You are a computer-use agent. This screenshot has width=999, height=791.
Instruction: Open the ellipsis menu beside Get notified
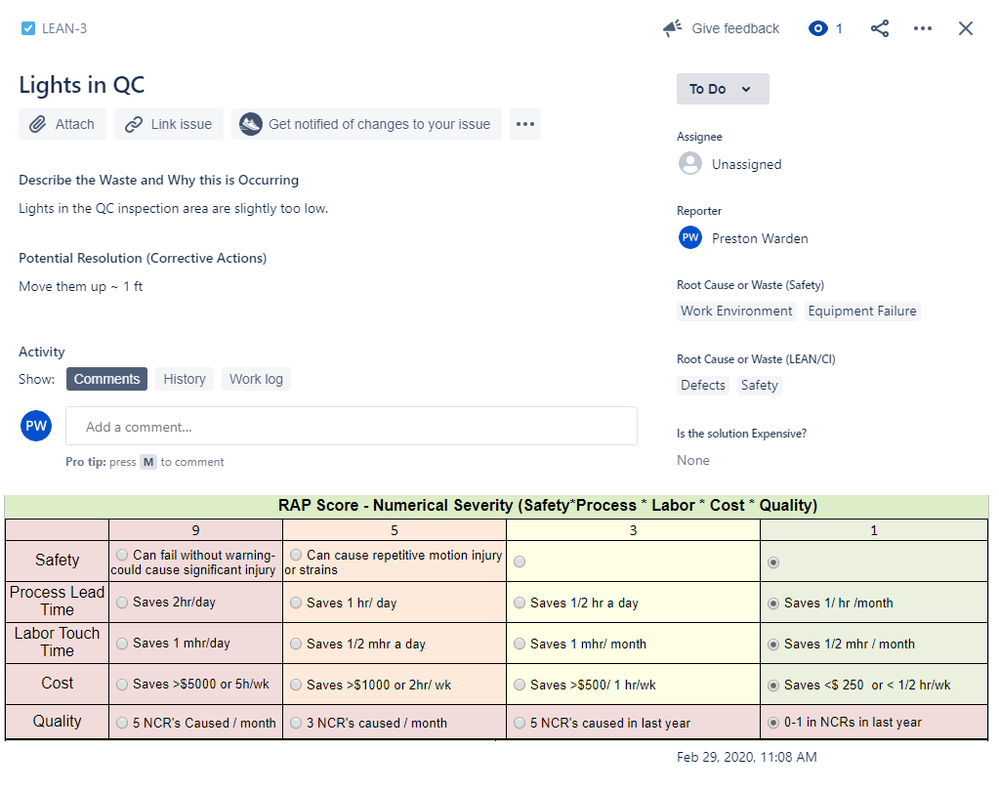click(x=524, y=123)
